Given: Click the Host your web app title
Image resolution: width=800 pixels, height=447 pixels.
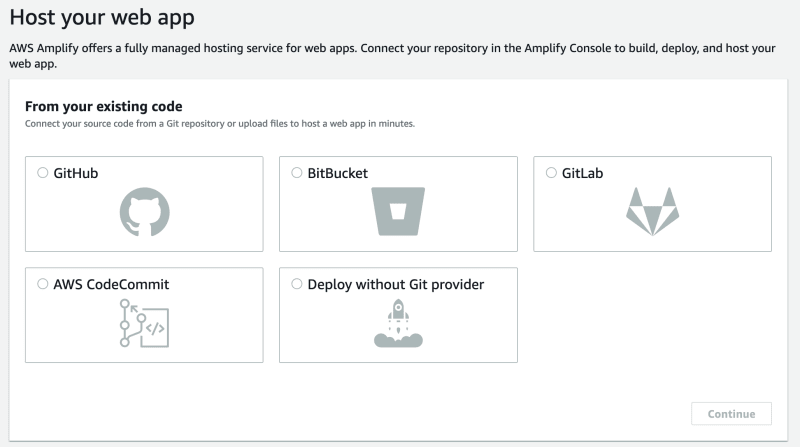Looking at the screenshot, I should point(102,17).
